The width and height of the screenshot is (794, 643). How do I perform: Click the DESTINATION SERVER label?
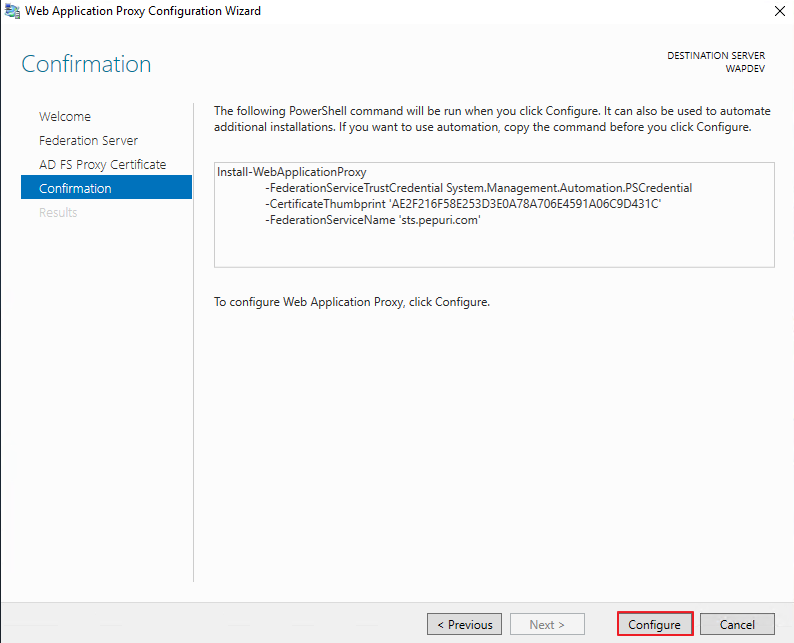coord(716,56)
